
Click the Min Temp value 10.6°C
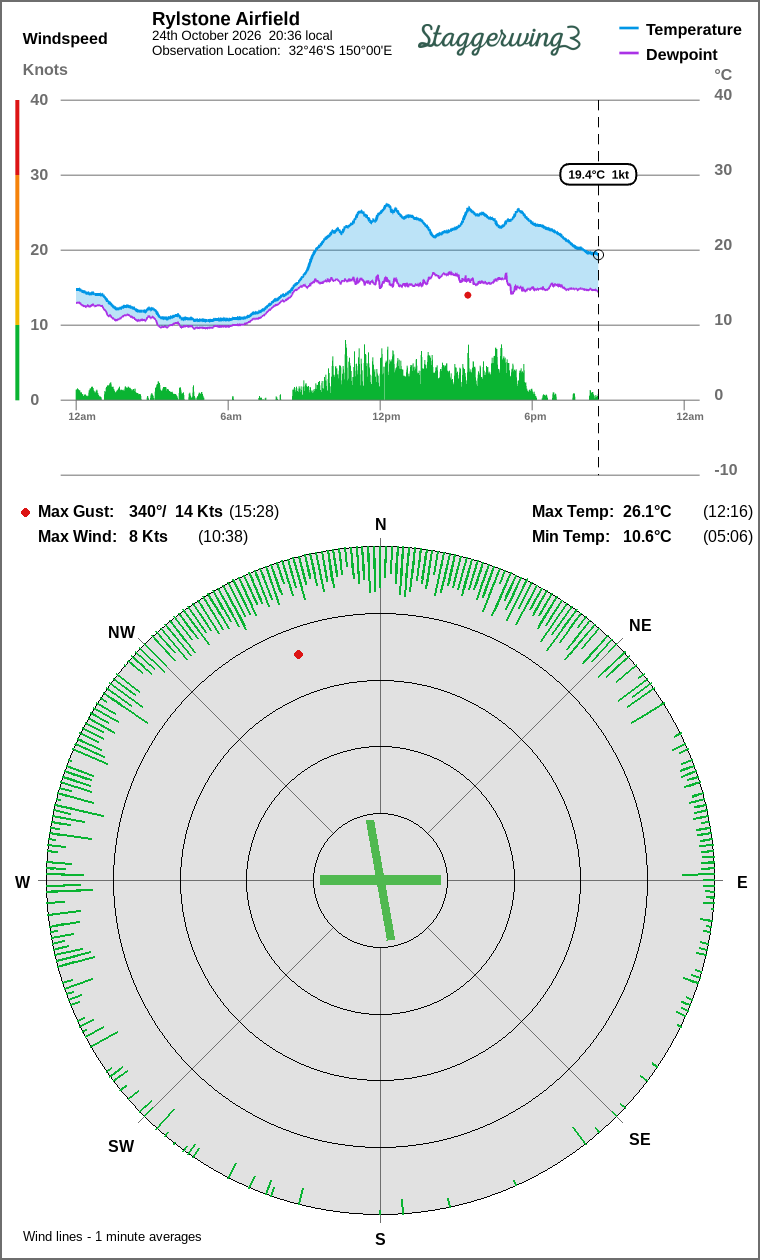pos(647,537)
